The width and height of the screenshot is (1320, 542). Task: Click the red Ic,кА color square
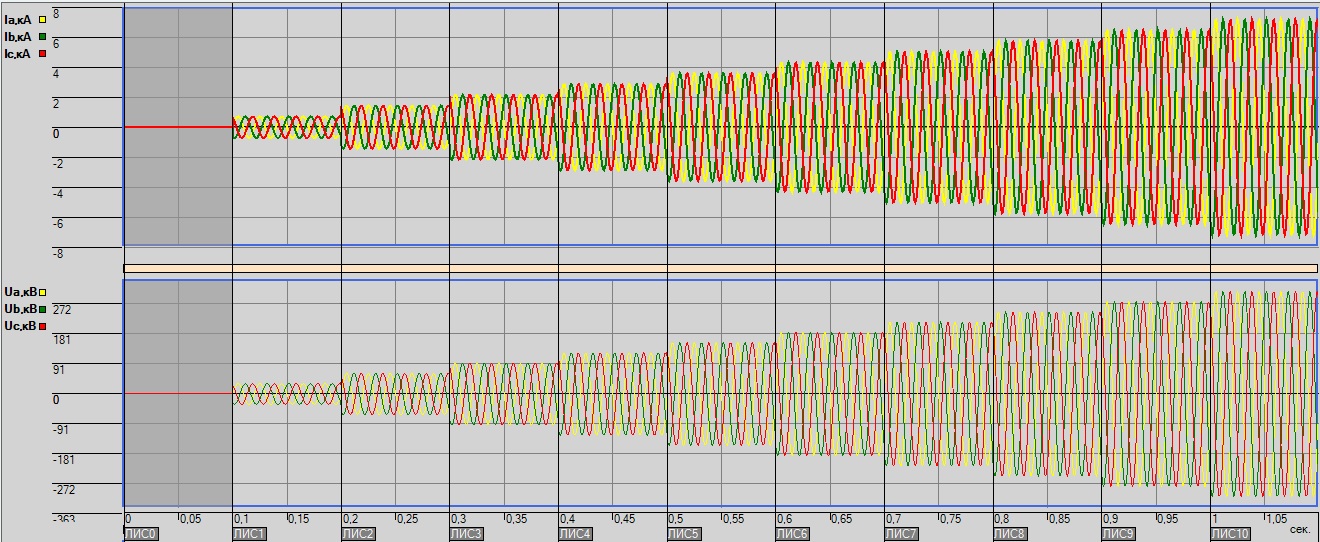click(x=42, y=53)
